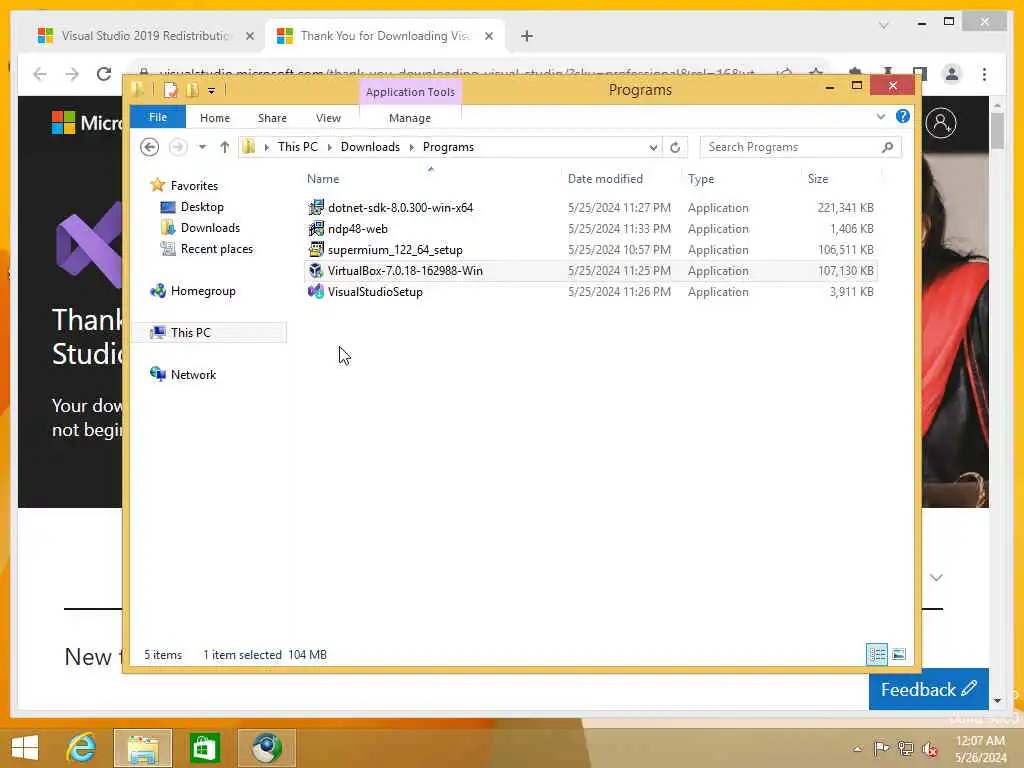Select Network in navigation pane
Viewport: 1024px width, 768px height.
193,374
